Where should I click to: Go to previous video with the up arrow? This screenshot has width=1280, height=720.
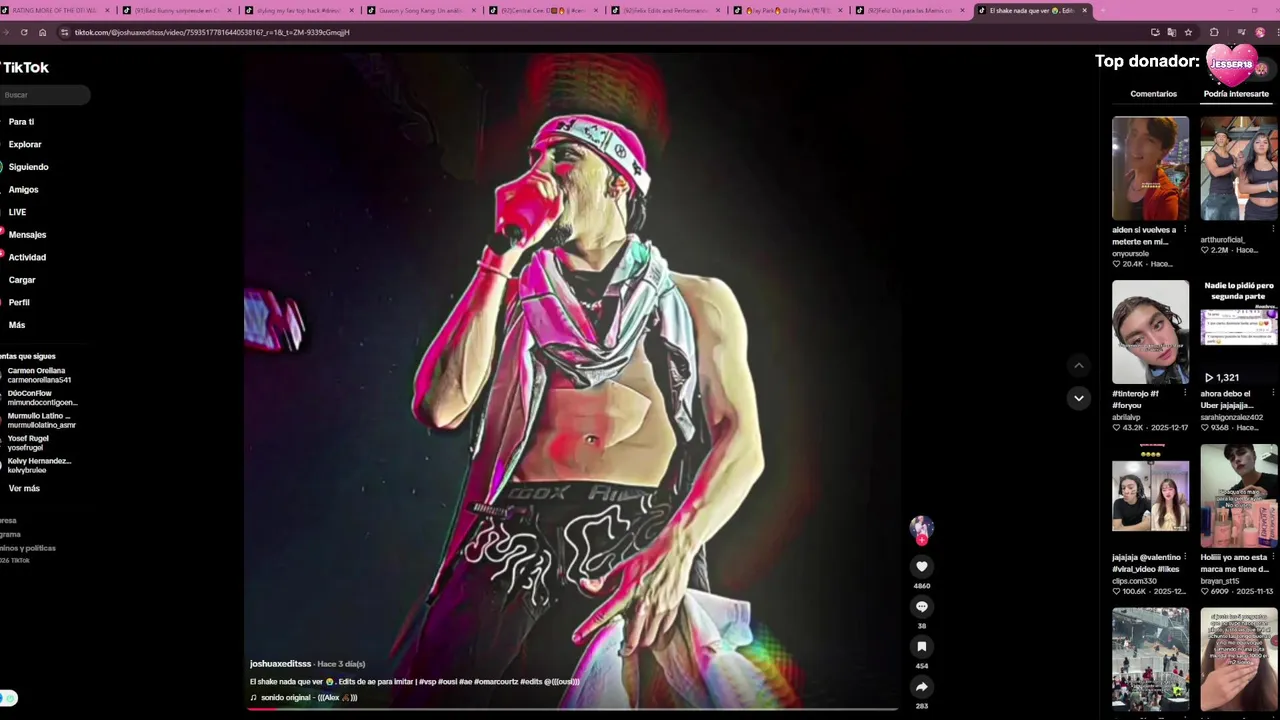[1078, 366]
